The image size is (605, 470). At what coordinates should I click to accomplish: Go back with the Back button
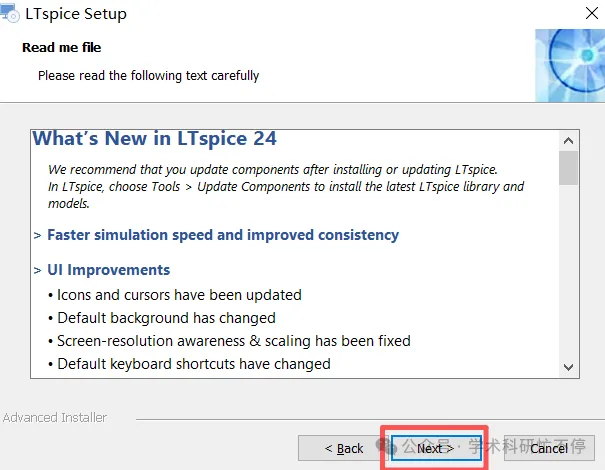point(343,448)
